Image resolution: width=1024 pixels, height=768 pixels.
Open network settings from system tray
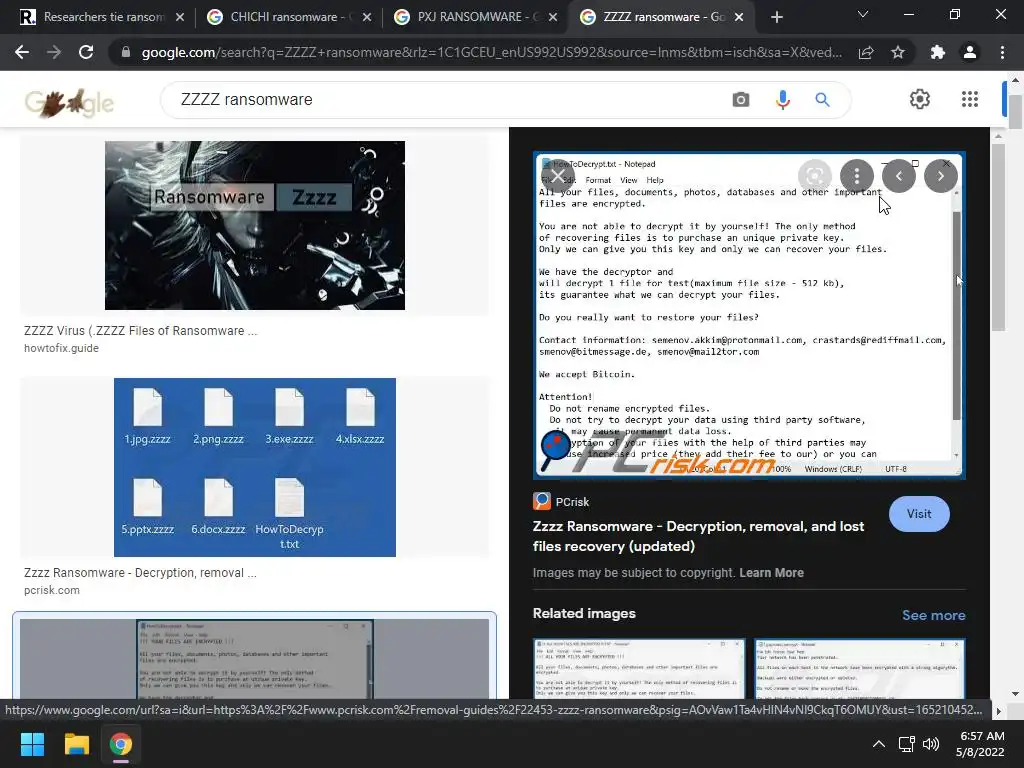pyautogui.click(x=906, y=744)
